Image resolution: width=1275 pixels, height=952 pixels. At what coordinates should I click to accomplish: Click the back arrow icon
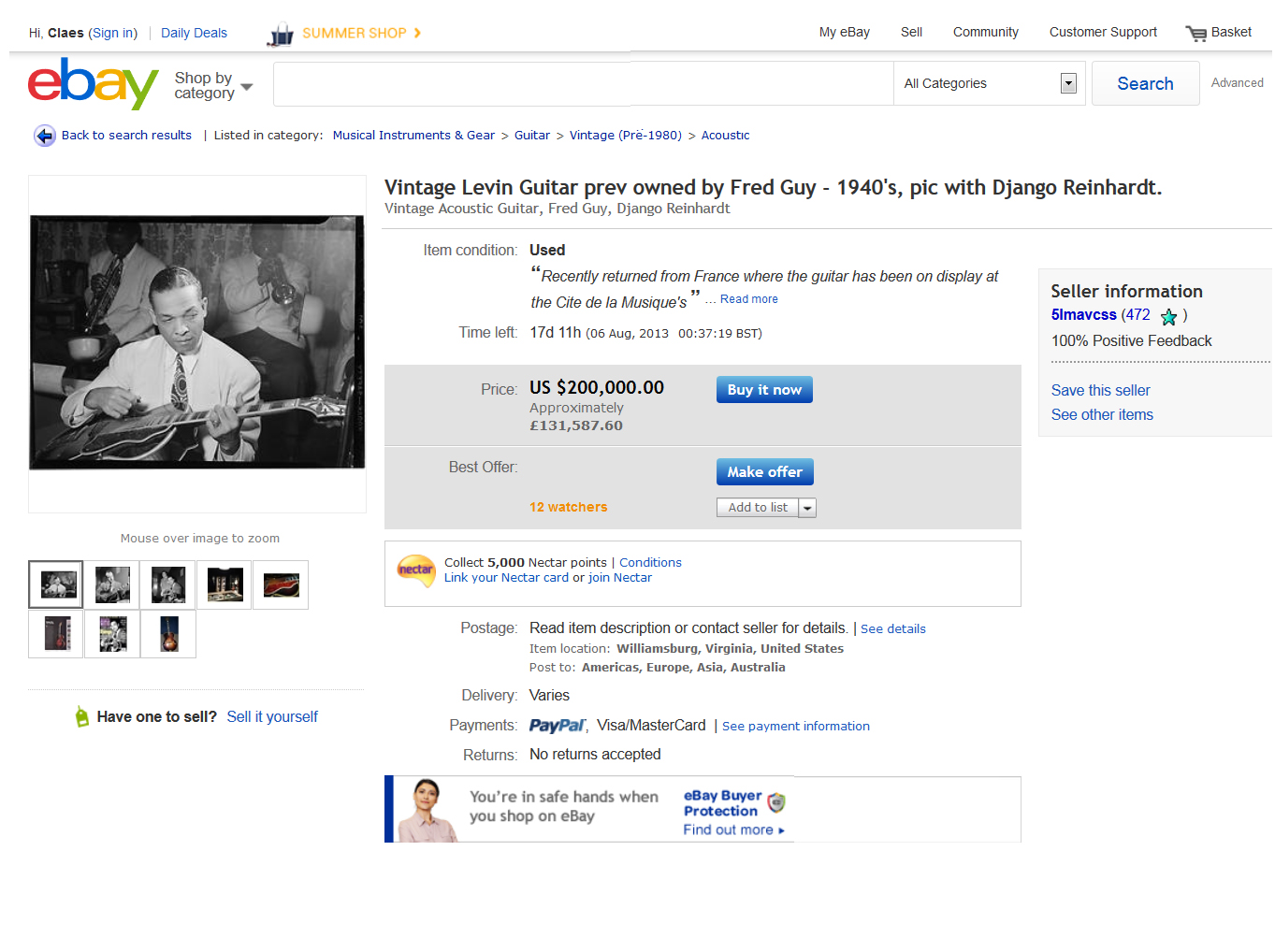pos(45,136)
